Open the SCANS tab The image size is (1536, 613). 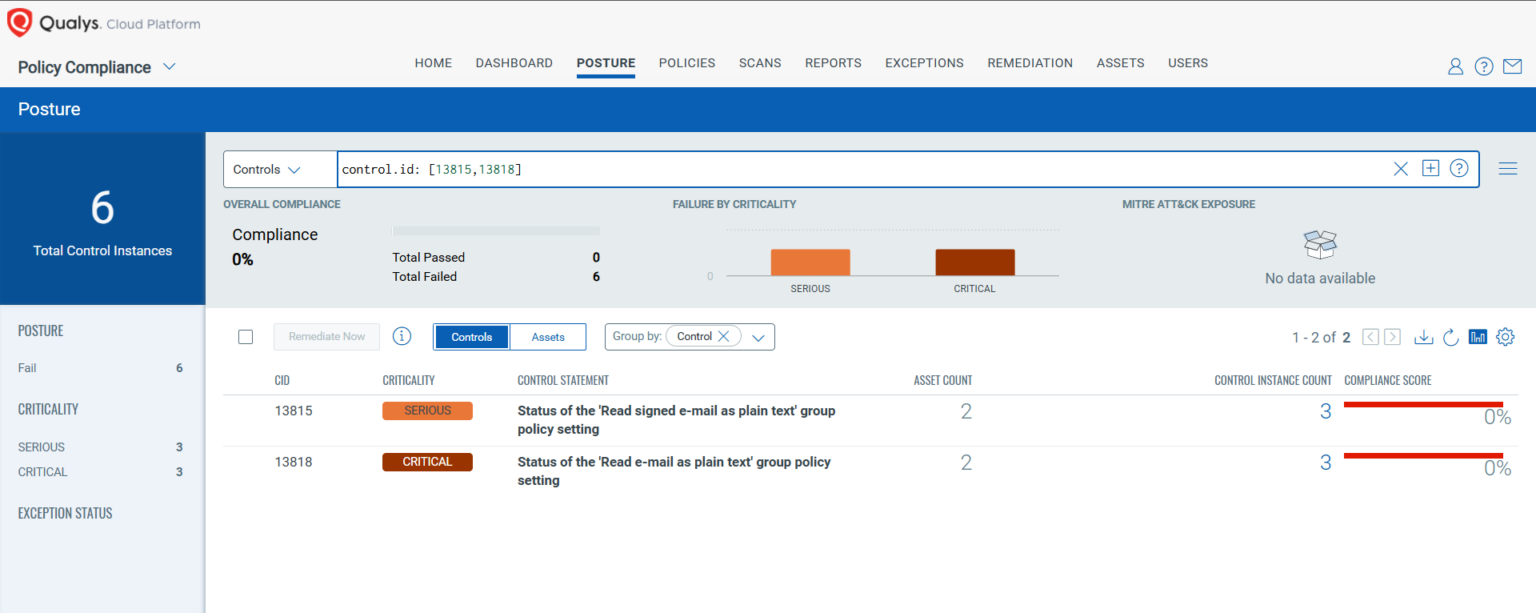(x=760, y=63)
